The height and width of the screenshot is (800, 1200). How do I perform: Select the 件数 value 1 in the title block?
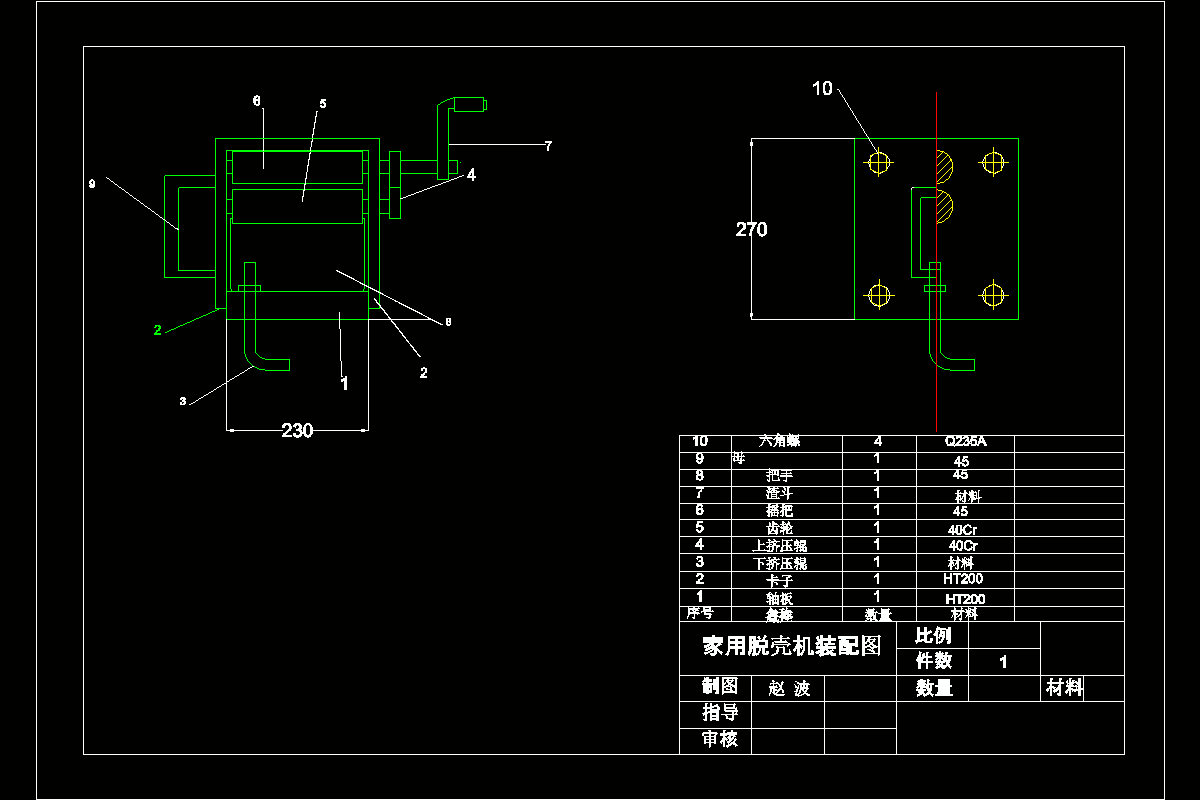1004,662
